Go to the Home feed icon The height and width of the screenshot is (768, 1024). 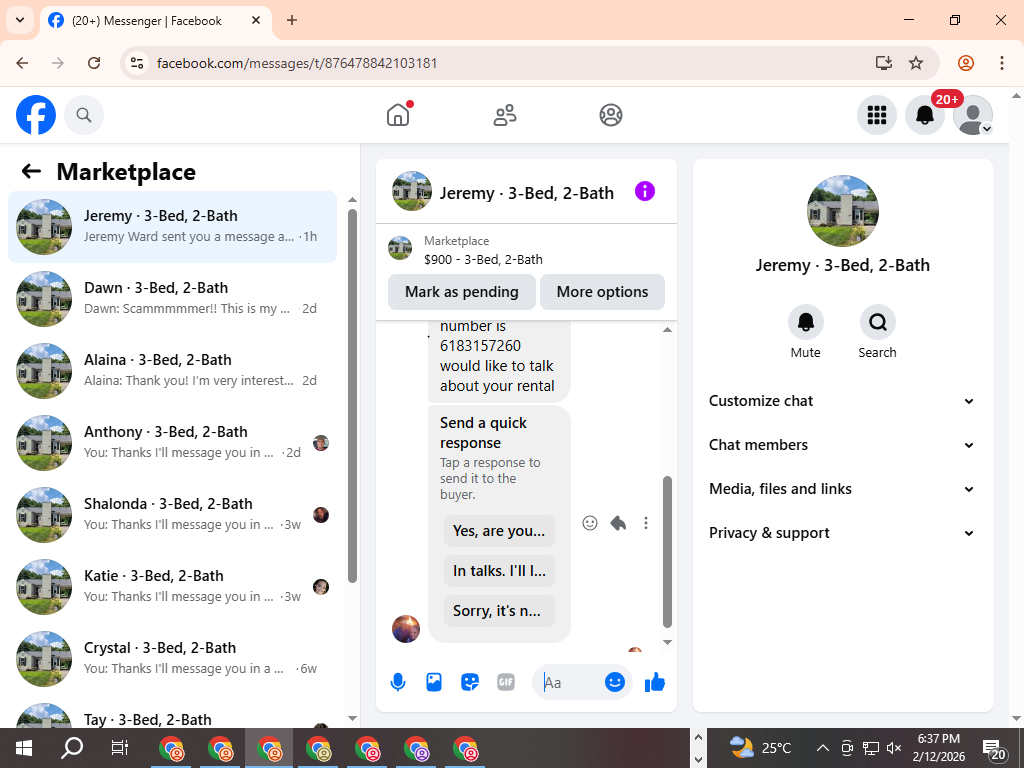pyautogui.click(x=398, y=115)
